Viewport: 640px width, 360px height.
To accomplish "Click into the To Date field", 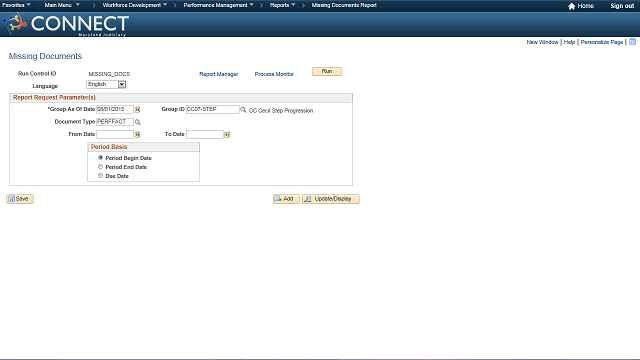I will click(205, 134).
